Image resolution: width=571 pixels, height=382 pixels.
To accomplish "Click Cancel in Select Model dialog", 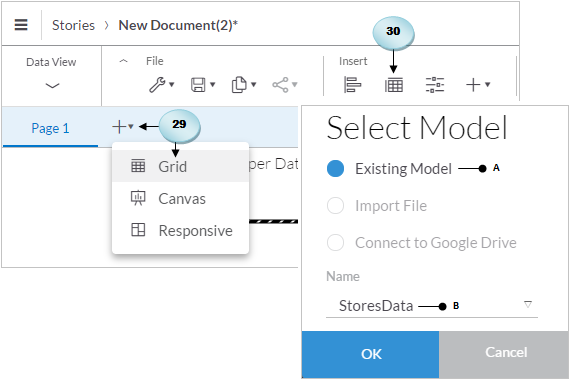I will pyautogui.click(x=504, y=354).
